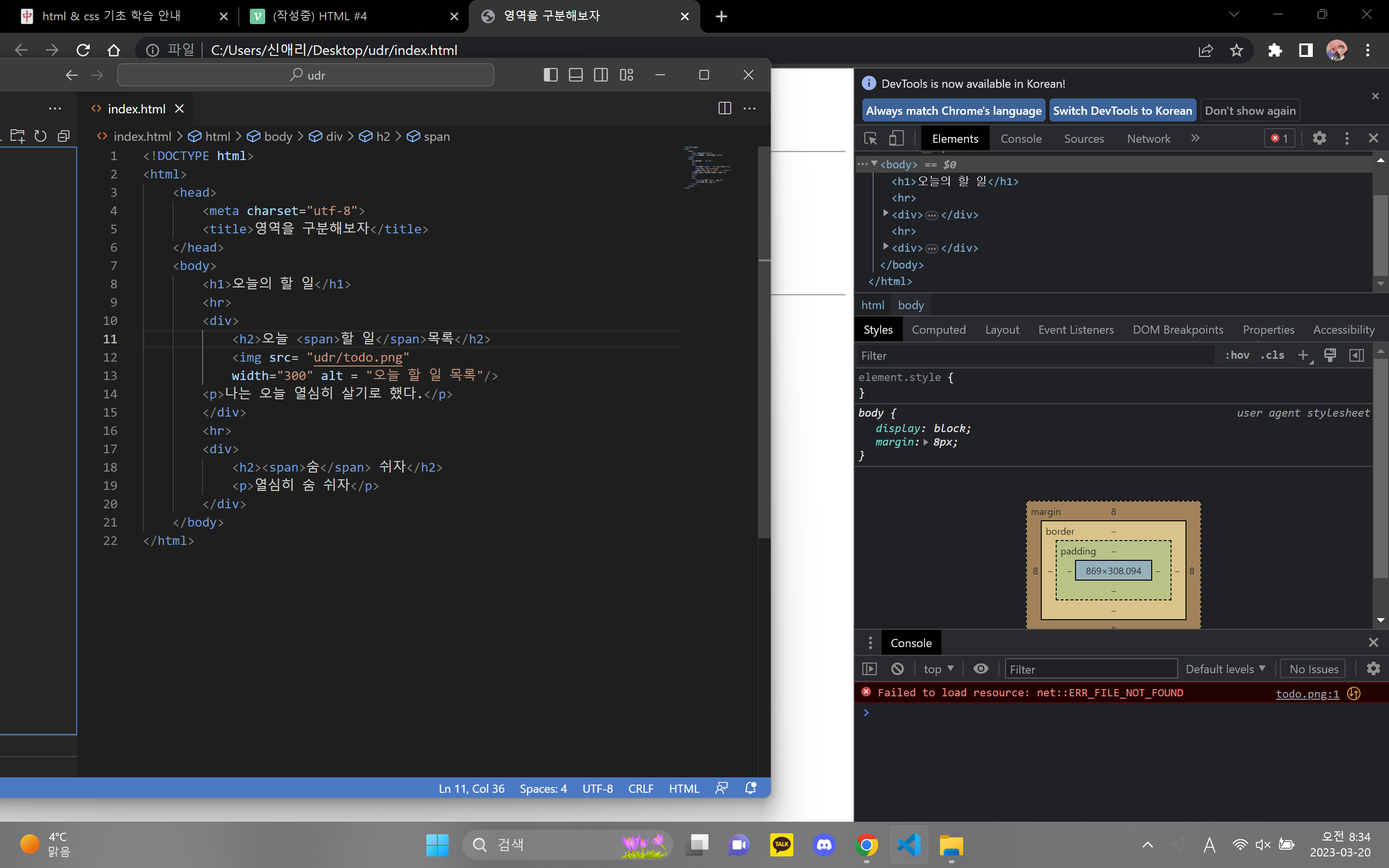1389x868 pixels.
Task: Click new style rule plus icon
Action: click(1303, 355)
